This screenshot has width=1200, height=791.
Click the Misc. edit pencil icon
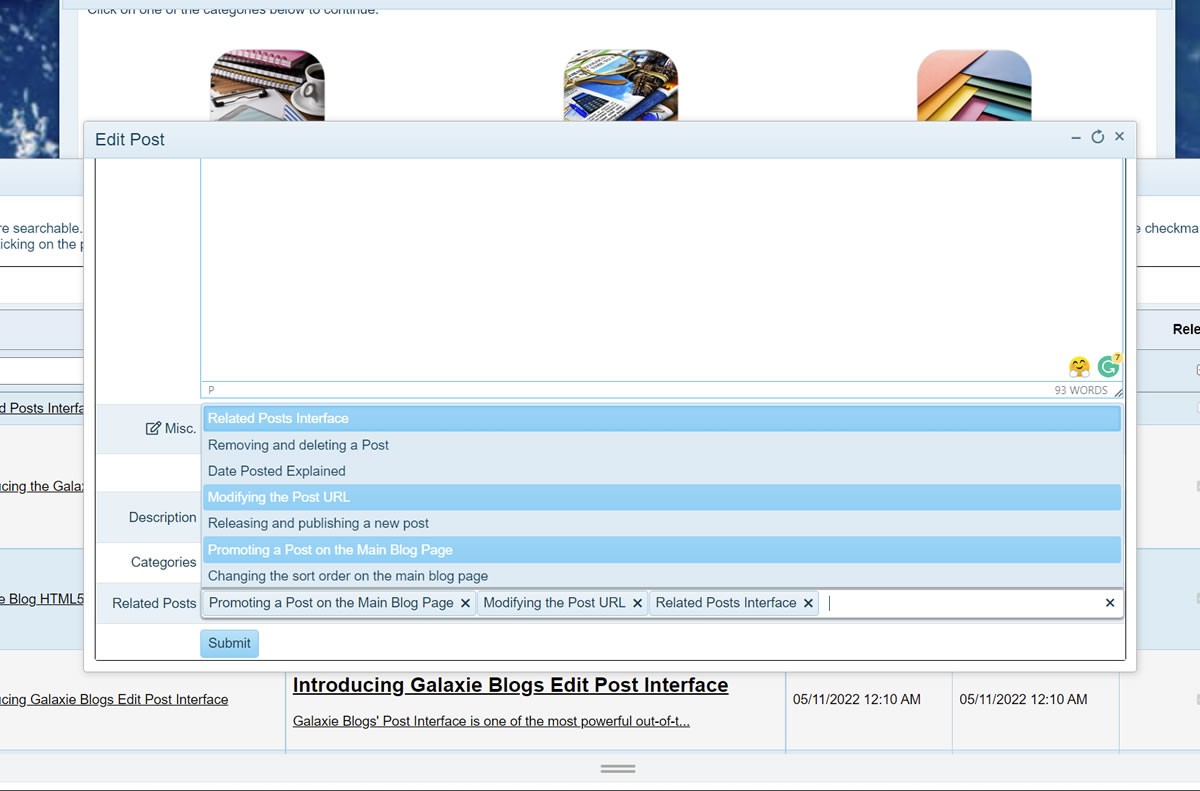coord(153,428)
